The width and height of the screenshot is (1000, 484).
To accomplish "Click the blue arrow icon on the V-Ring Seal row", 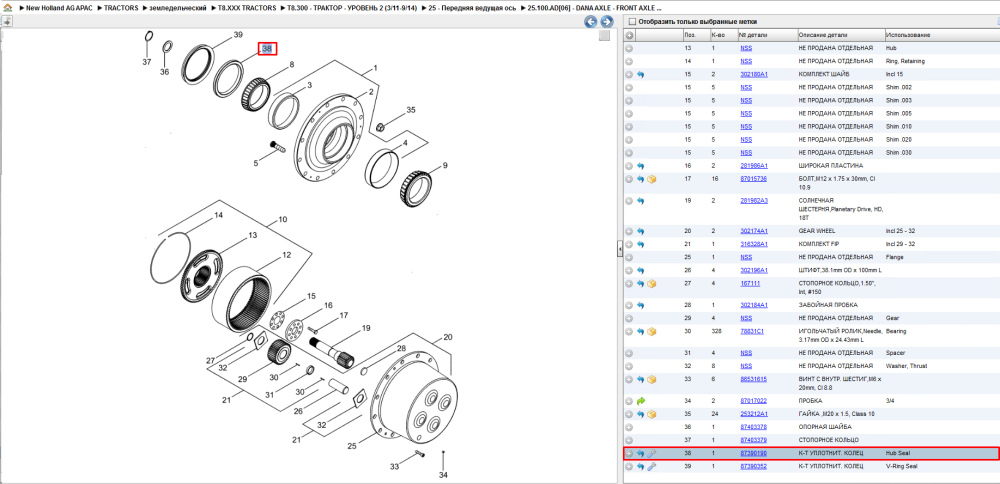I will [x=640, y=467].
